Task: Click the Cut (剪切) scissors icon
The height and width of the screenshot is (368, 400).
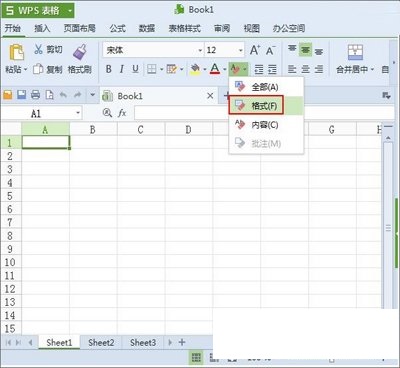Action: point(38,50)
